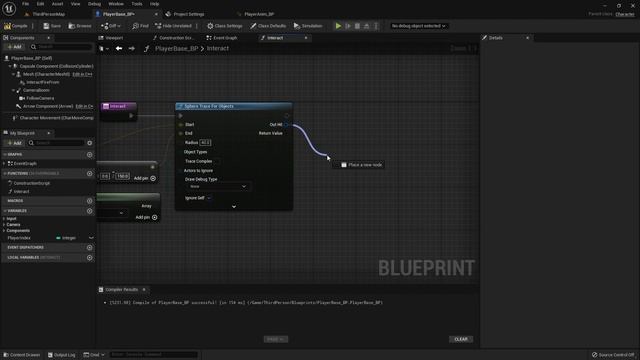Open the Draw Debug Type dropdown
The image size is (640, 360).
point(217,187)
